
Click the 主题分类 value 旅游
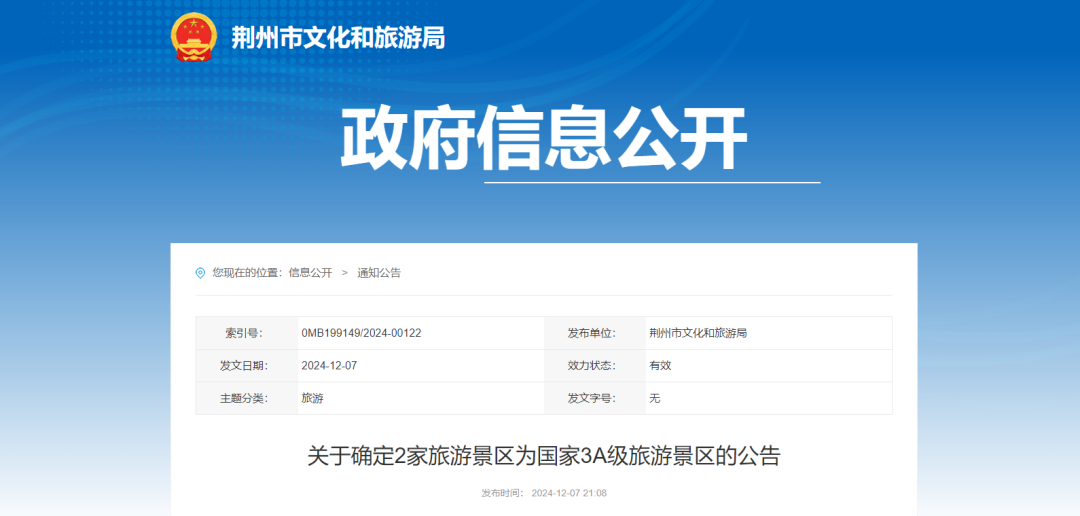coord(312,398)
